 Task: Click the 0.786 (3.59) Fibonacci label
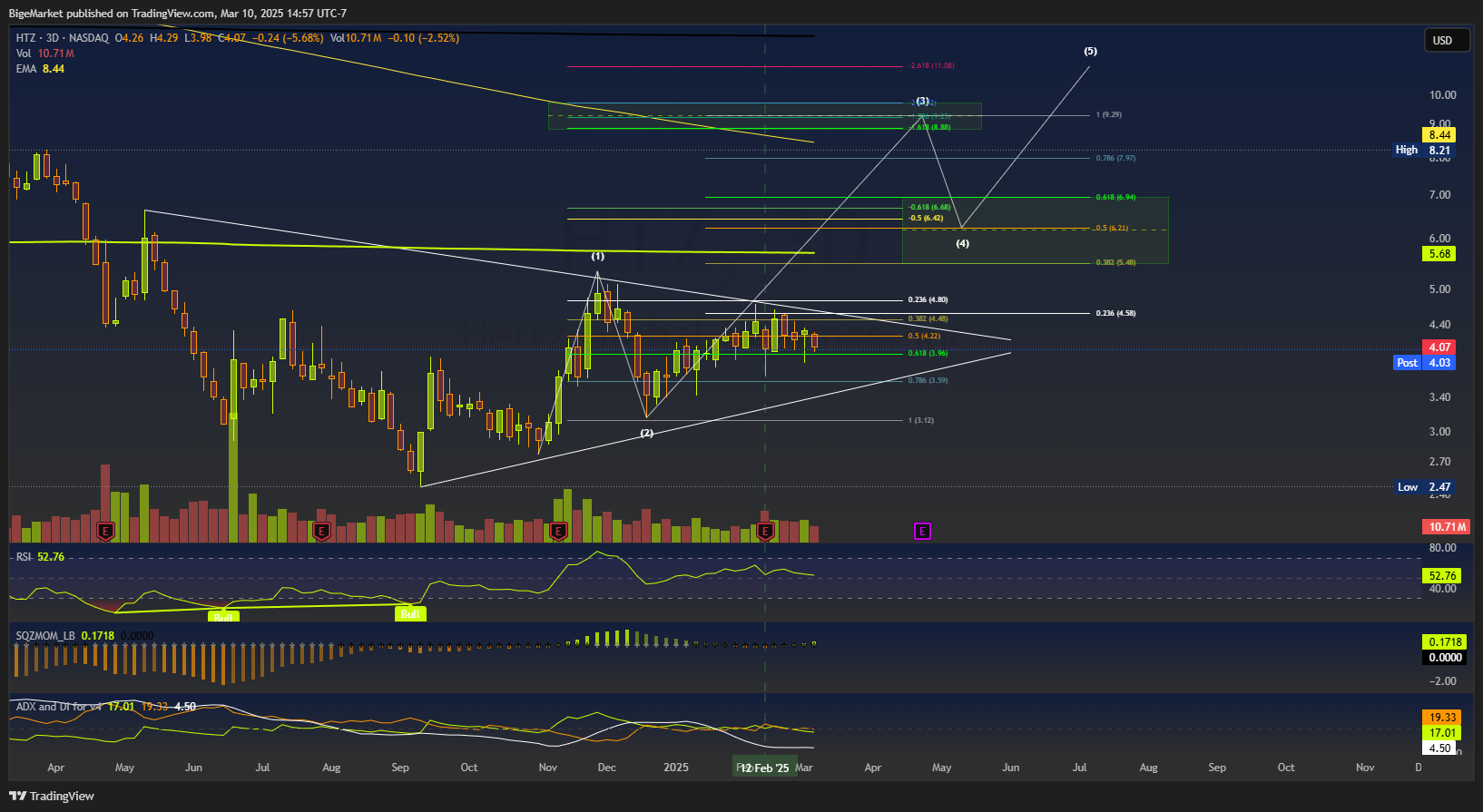[x=928, y=381]
